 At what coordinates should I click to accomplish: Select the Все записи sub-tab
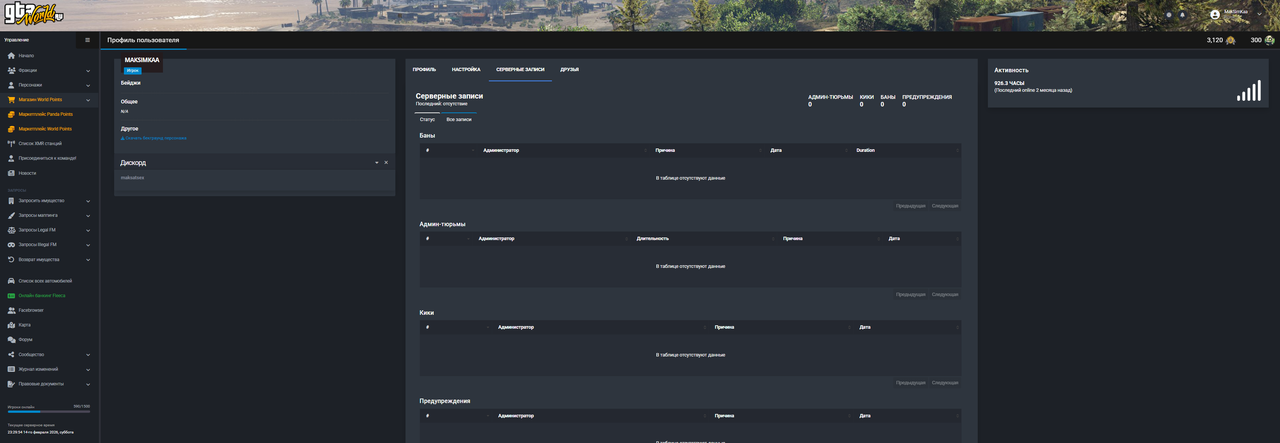click(x=459, y=119)
